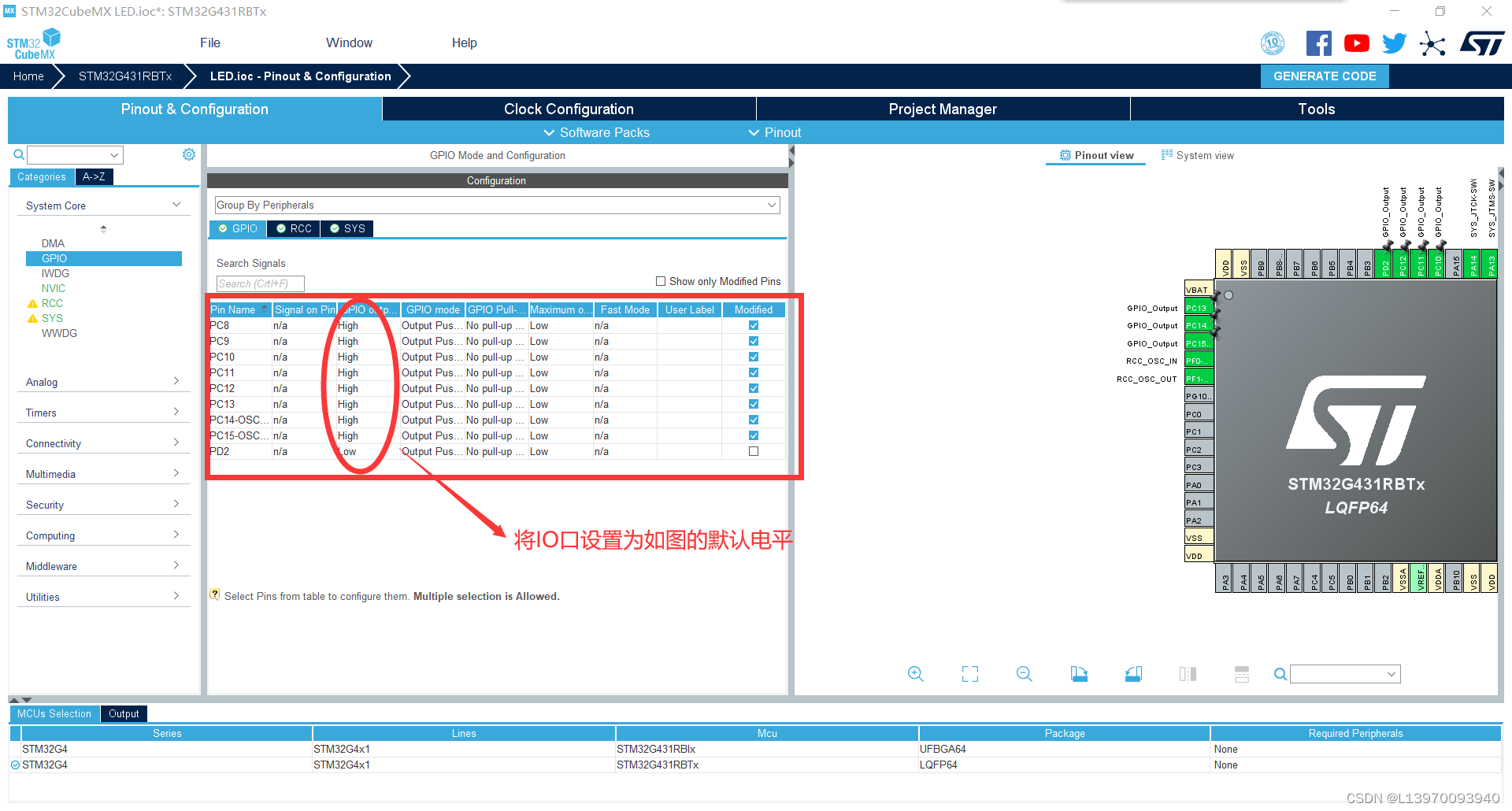Open categories settings gear icon

[x=189, y=154]
